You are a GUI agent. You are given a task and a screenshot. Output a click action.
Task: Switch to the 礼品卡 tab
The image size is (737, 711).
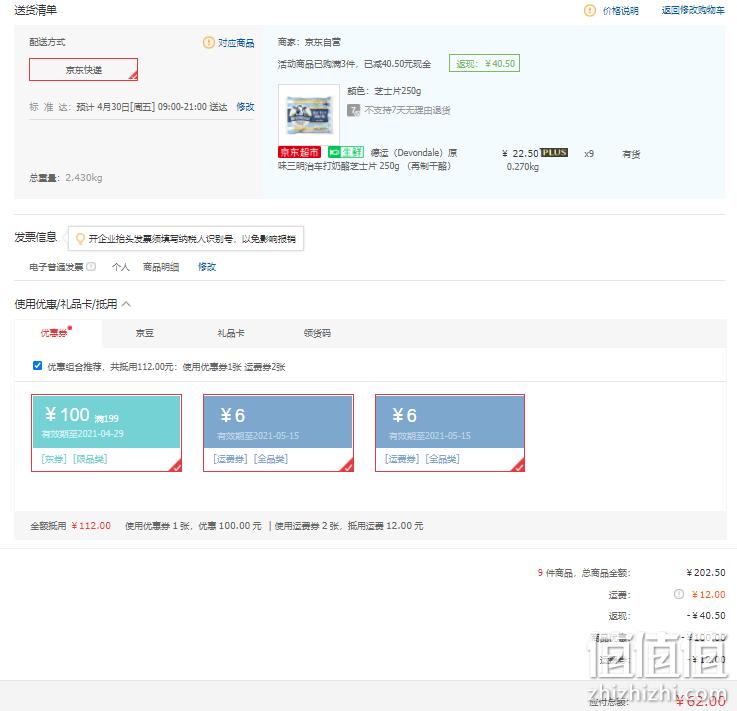[x=231, y=333]
